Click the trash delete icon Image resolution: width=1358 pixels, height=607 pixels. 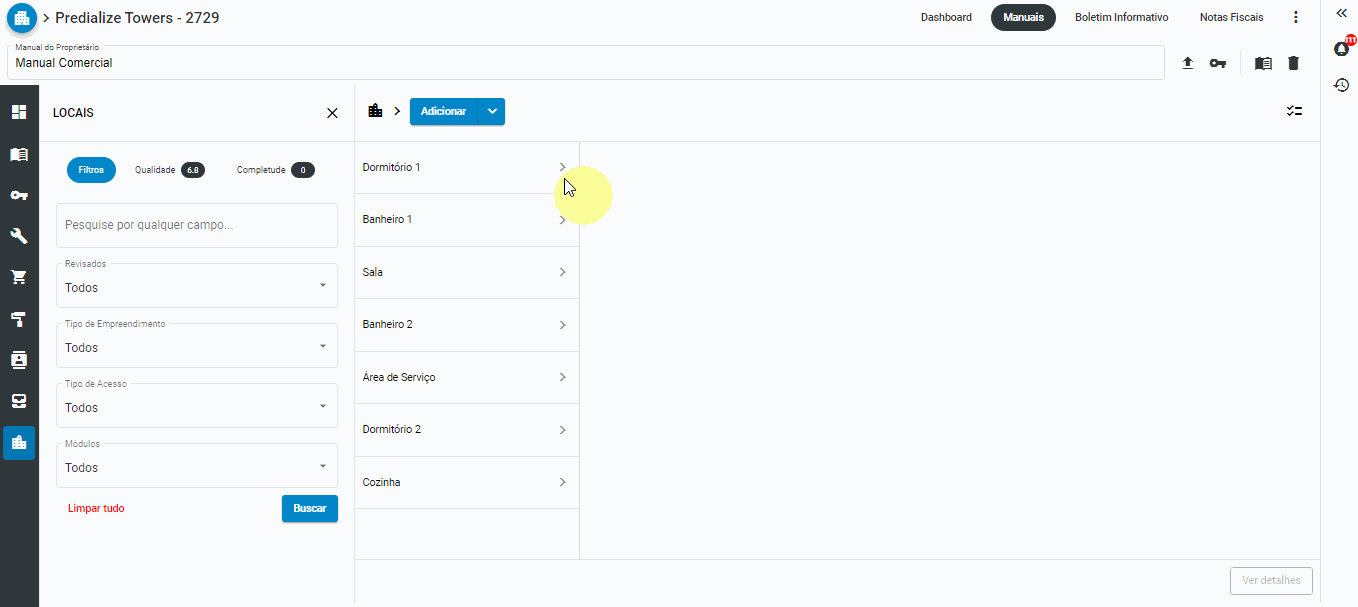[1293, 63]
